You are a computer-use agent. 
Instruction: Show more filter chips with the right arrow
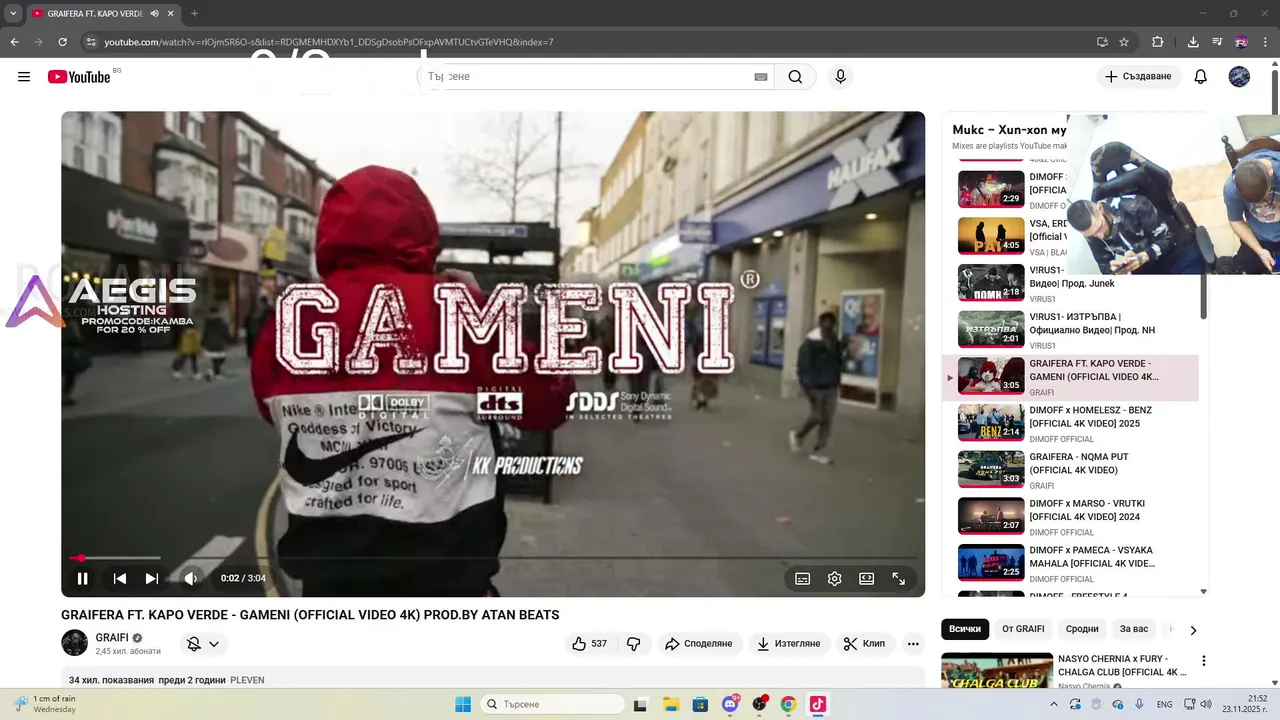(1193, 630)
